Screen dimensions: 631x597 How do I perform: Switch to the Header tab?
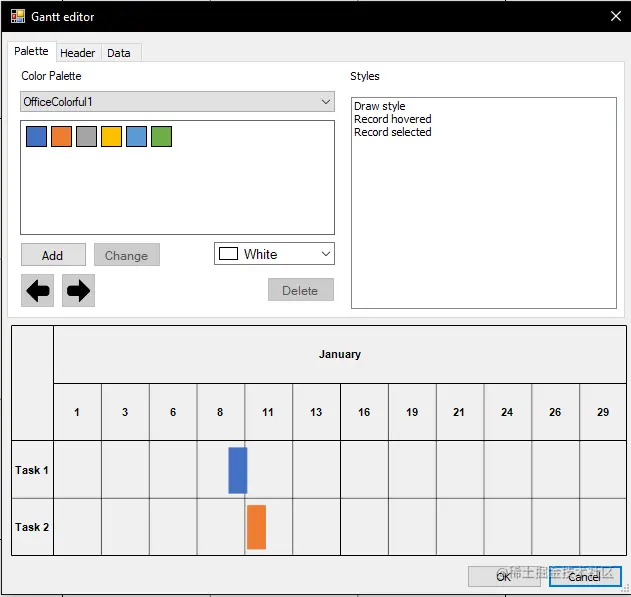(x=78, y=53)
